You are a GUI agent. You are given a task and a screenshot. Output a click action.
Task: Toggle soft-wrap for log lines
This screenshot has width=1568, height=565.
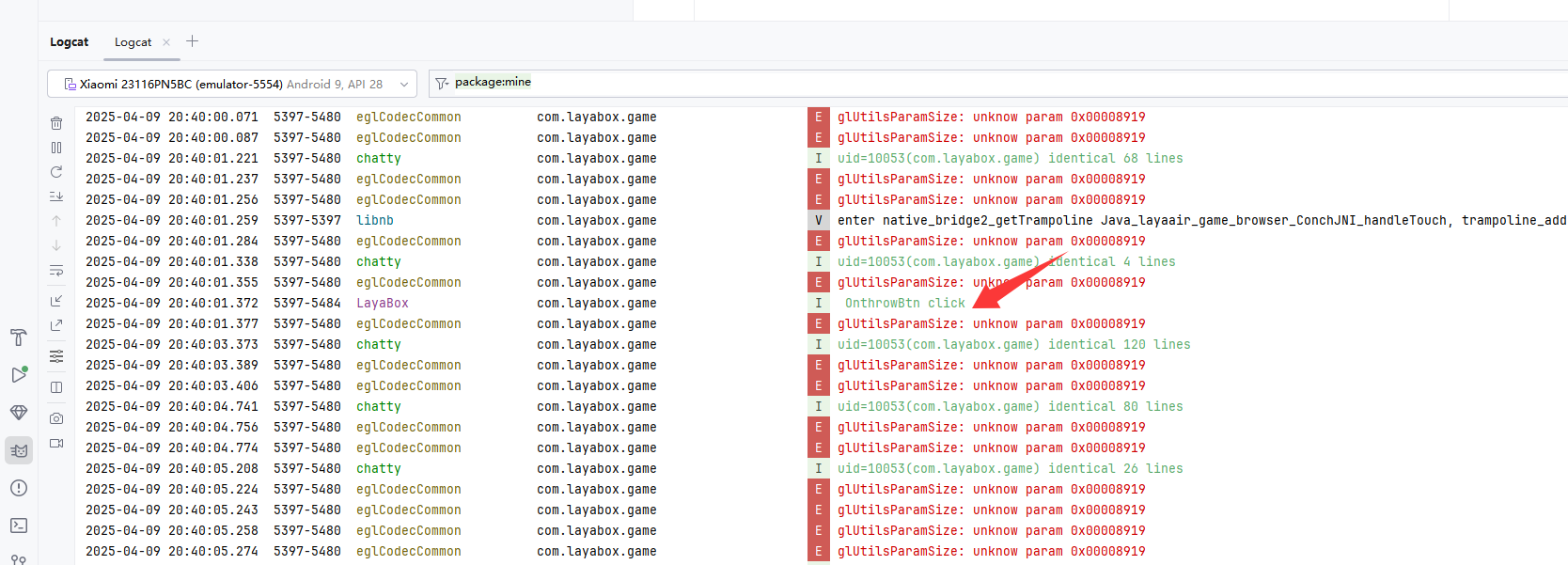coord(56,271)
